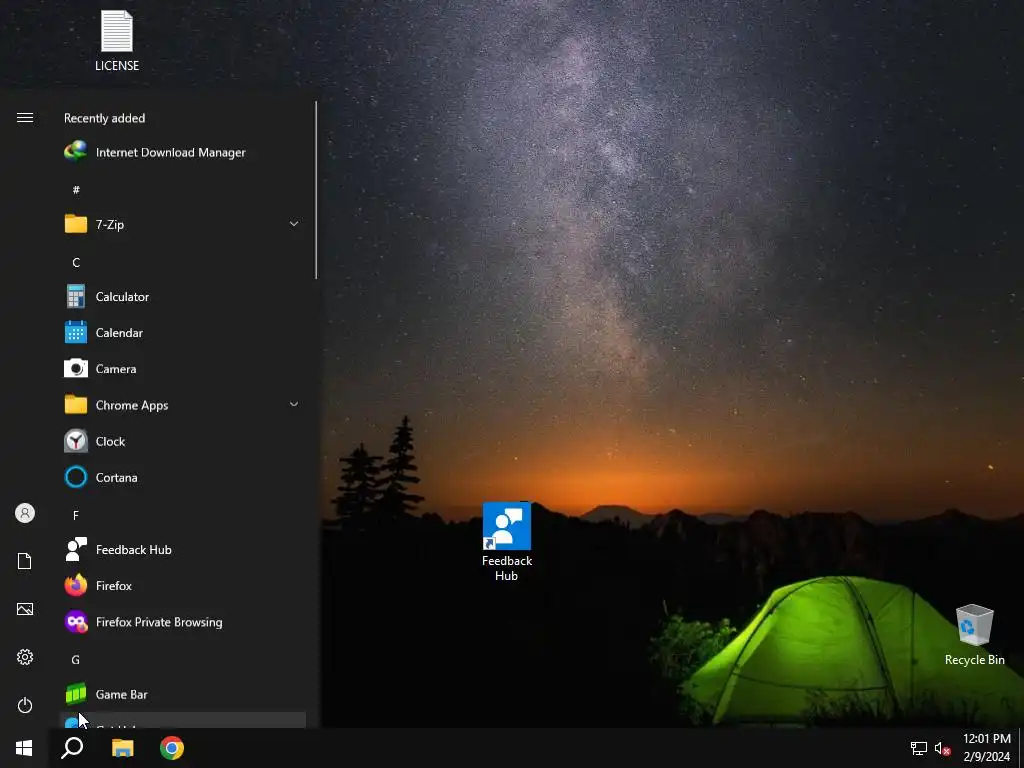Select the LICENSE file on desktop
The width and height of the screenshot is (1024, 768).
click(x=117, y=40)
